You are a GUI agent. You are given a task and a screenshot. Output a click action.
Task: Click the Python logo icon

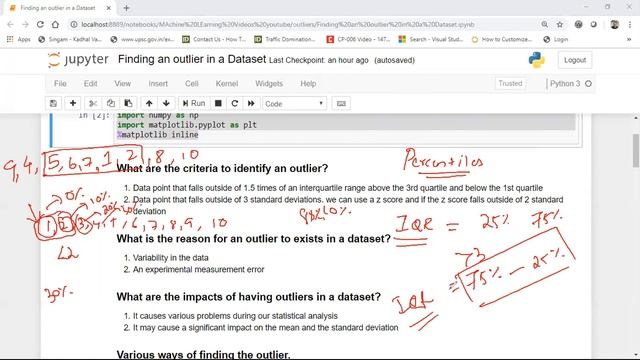(536, 60)
